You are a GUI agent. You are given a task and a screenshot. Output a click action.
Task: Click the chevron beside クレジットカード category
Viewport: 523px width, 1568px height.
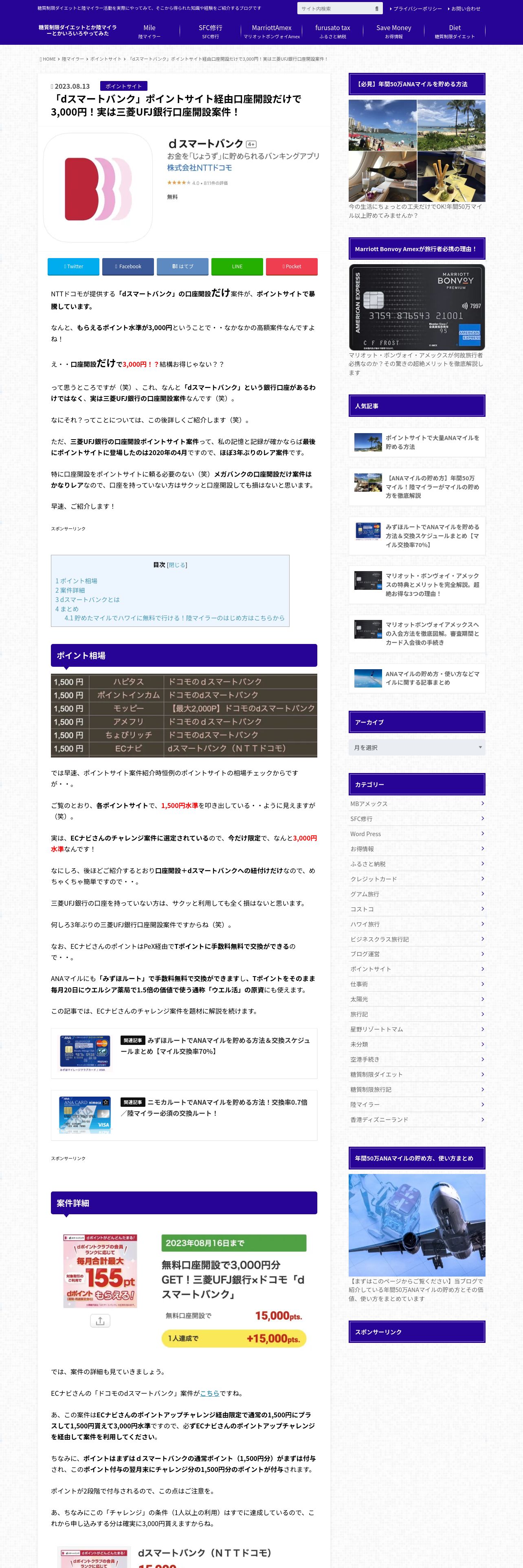tap(482, 878)
